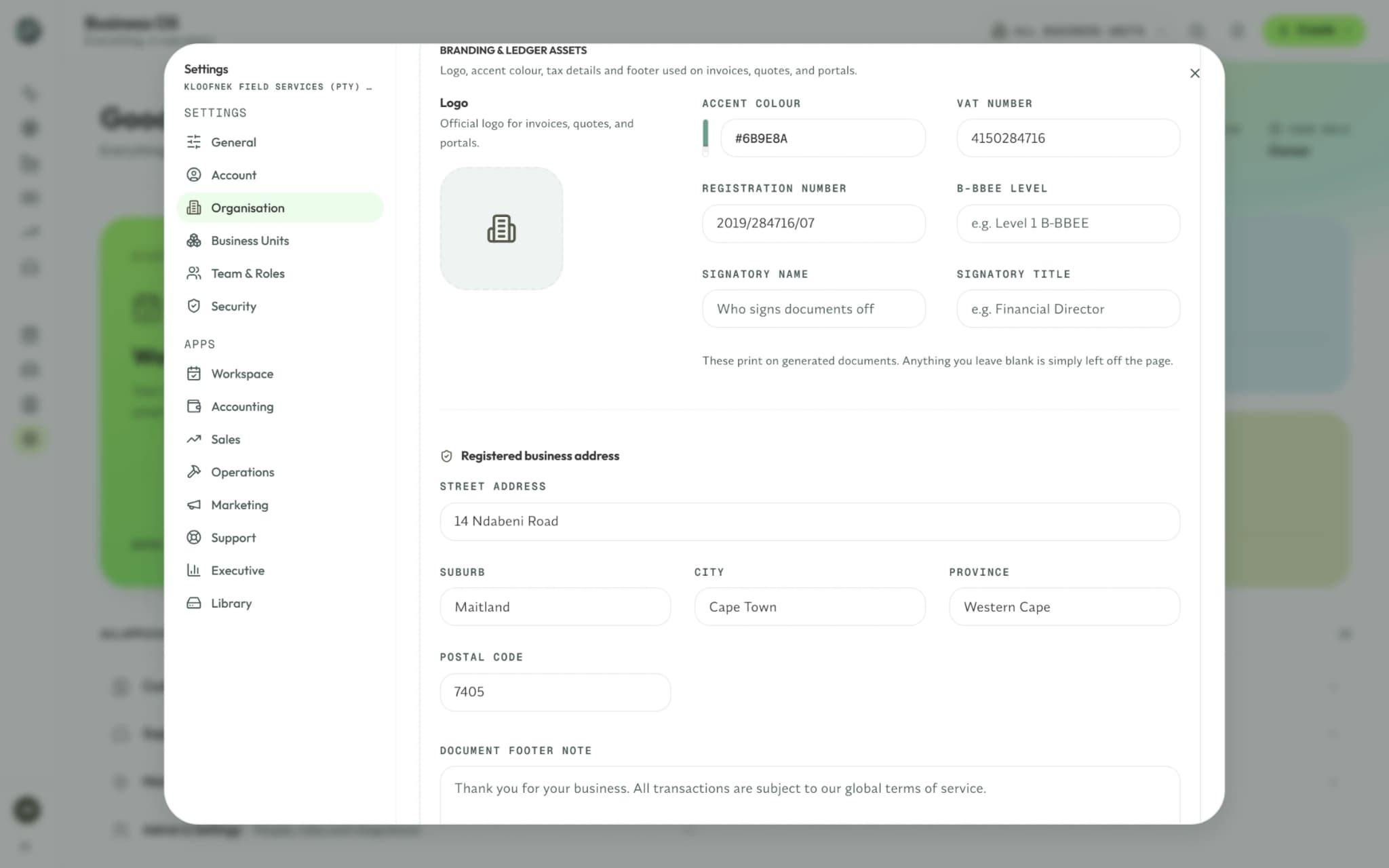Click the Registered business address shield icon
The height and width of the screenshot is (868, 1389).
point(446,456)
